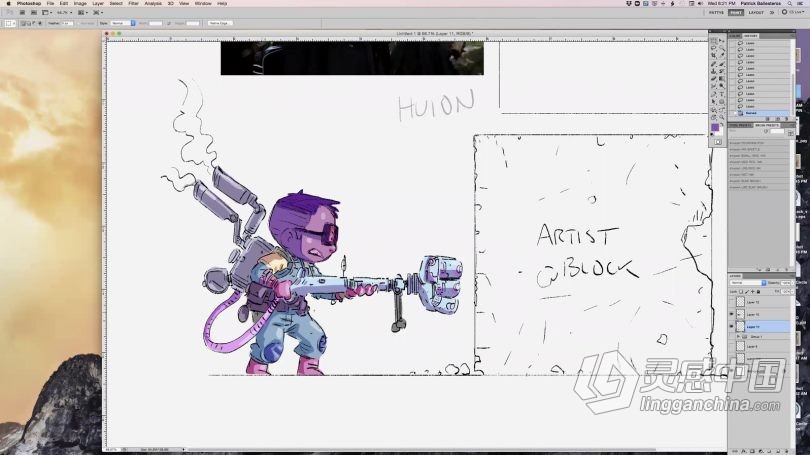
Task: Switch to the History tab
Action: (751, 36)
